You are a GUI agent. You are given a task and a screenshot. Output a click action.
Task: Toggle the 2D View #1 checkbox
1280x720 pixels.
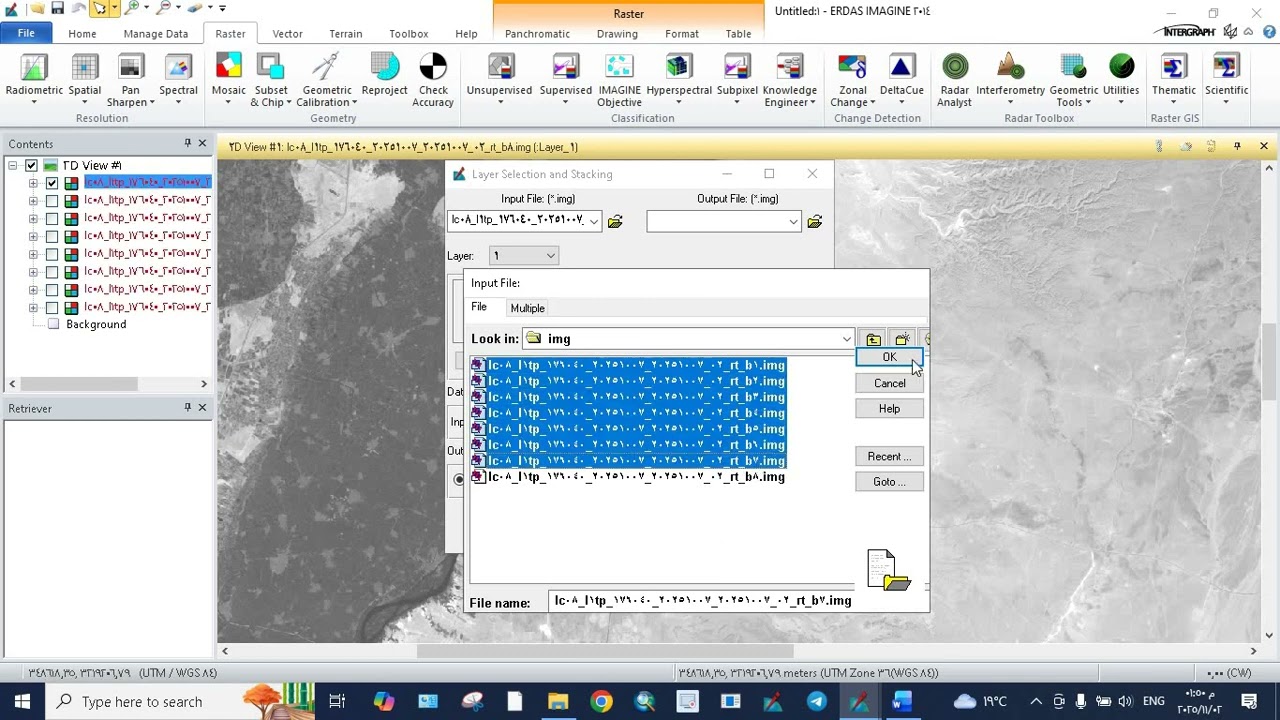31,165
